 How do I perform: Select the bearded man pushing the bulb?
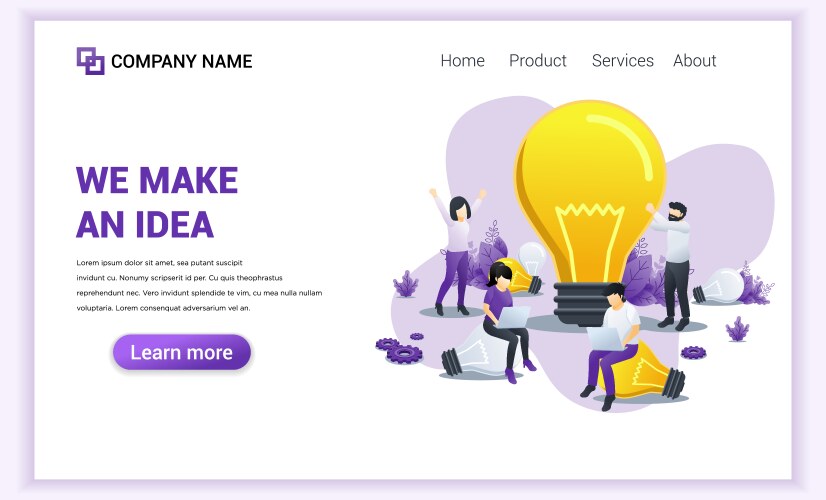[671, 265]
